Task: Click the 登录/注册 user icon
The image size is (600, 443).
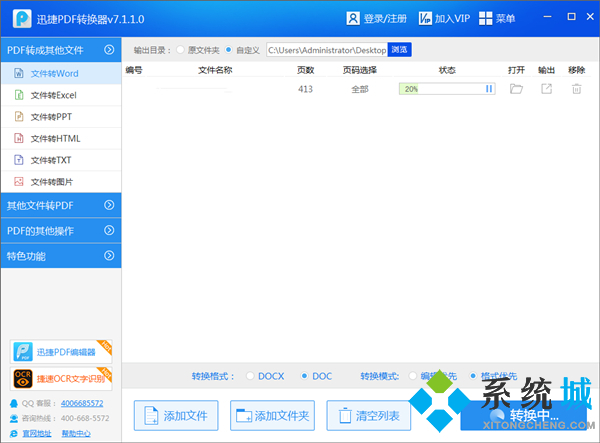Action: [x=353, y=18]
